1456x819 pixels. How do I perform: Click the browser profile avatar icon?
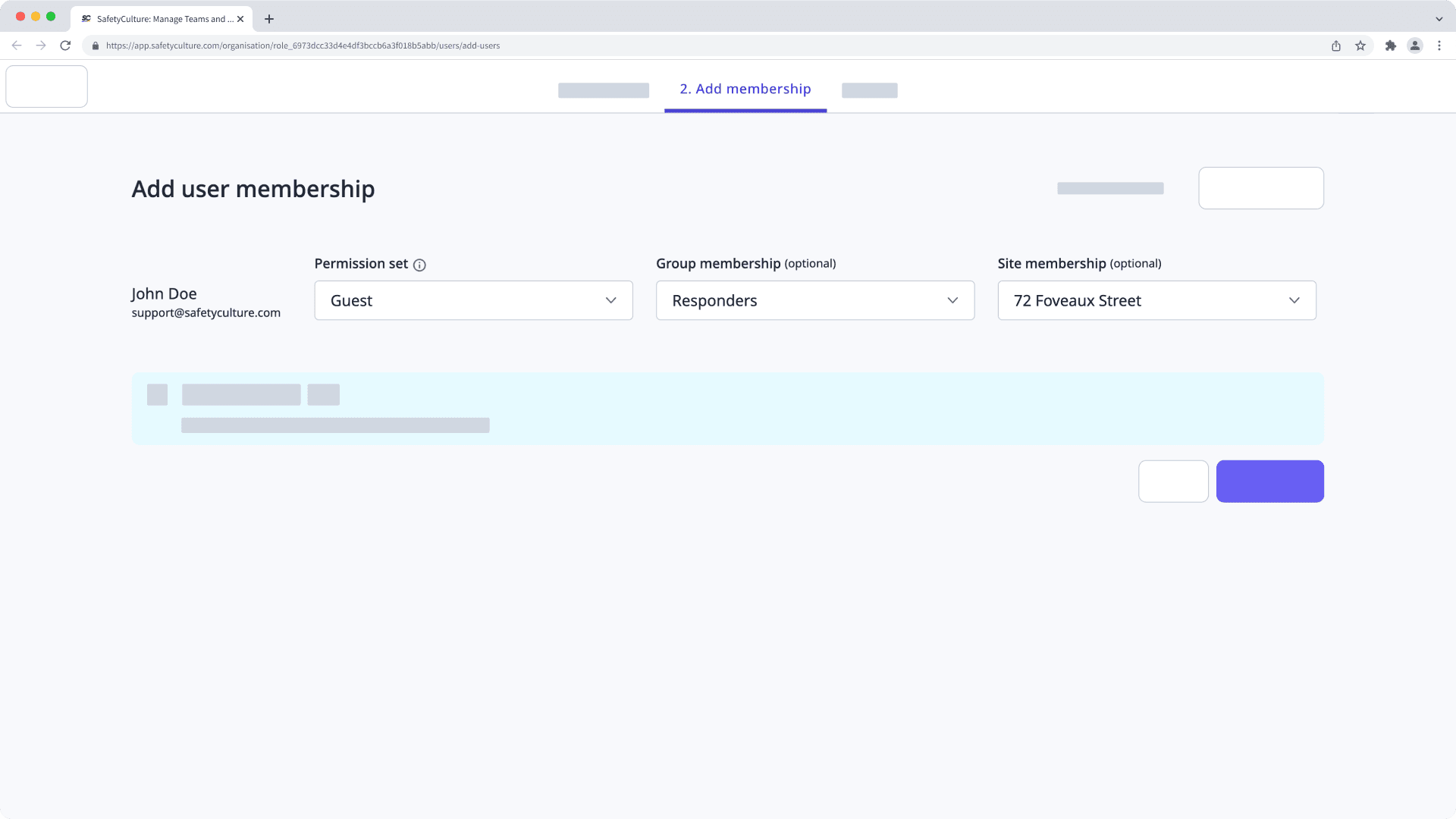(x=1415, y=45)
